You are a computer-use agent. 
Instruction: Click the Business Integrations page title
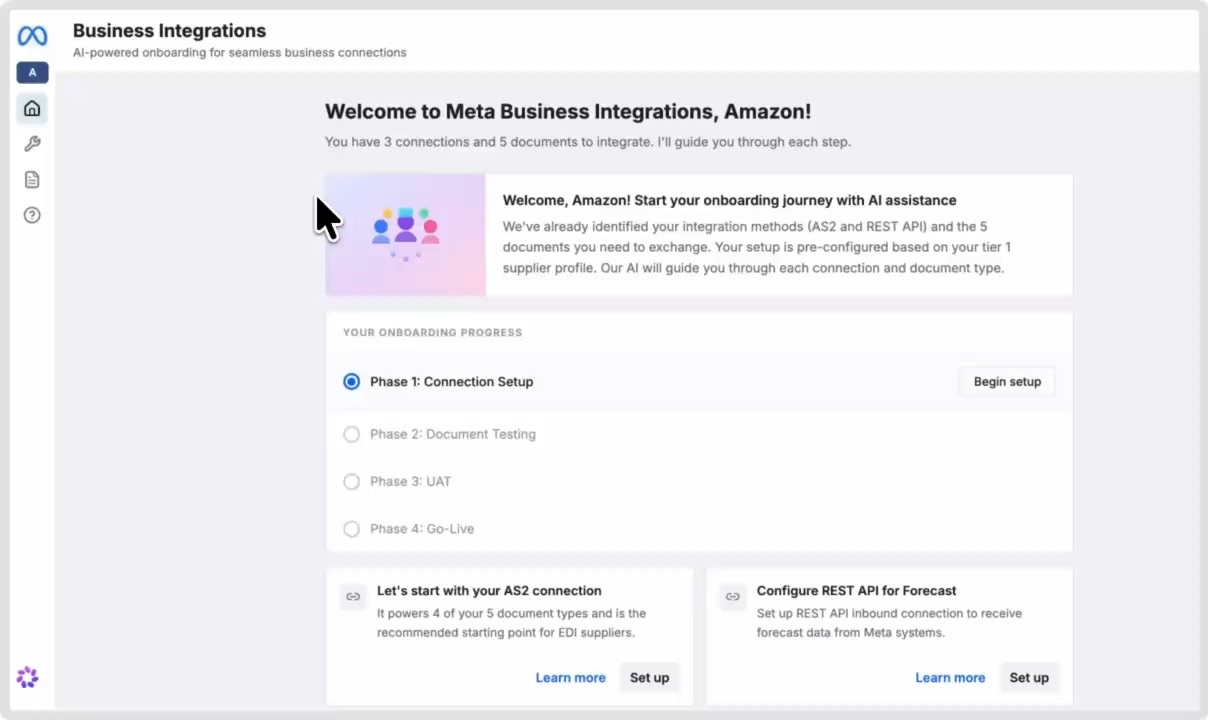170,31
